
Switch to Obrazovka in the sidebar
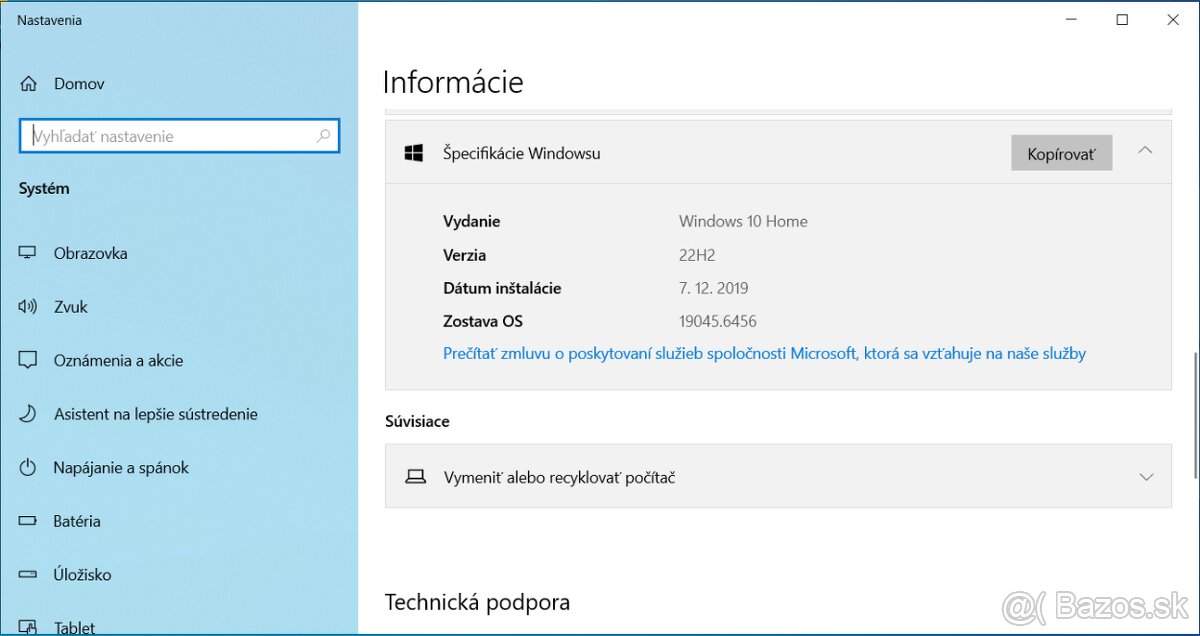91,253
